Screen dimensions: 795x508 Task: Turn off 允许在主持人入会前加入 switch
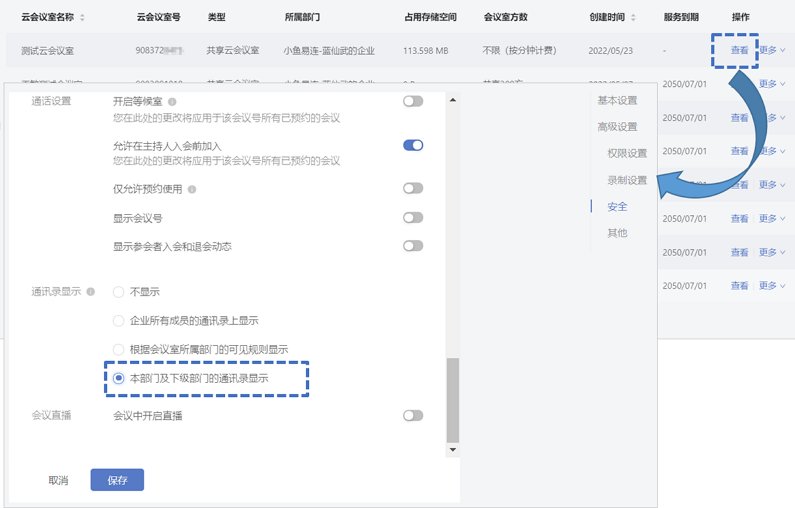413,146
